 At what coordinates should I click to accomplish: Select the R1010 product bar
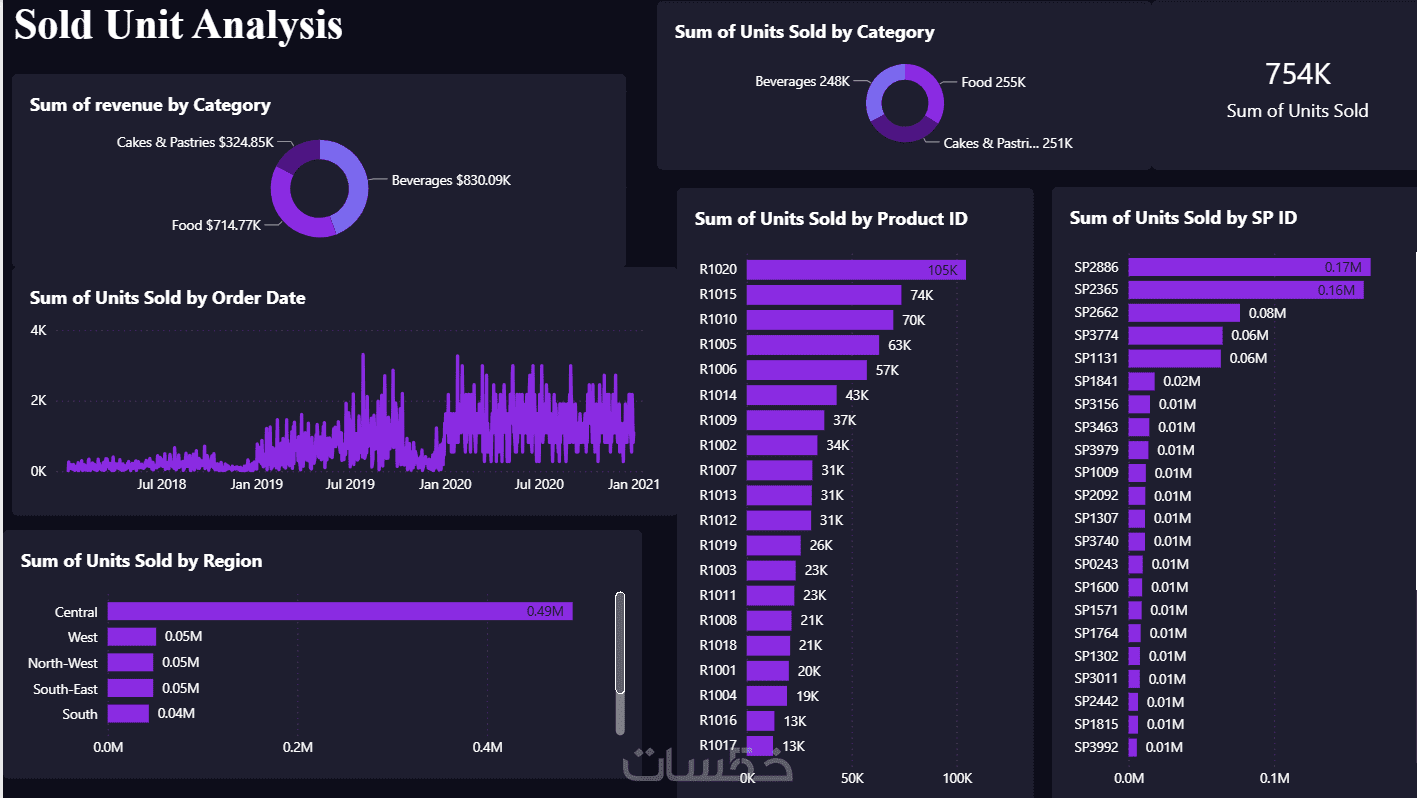tap(820, 320)
